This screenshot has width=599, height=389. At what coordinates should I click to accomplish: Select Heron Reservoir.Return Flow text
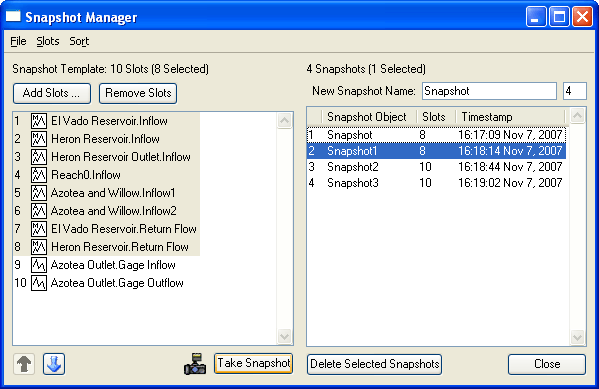120,247
